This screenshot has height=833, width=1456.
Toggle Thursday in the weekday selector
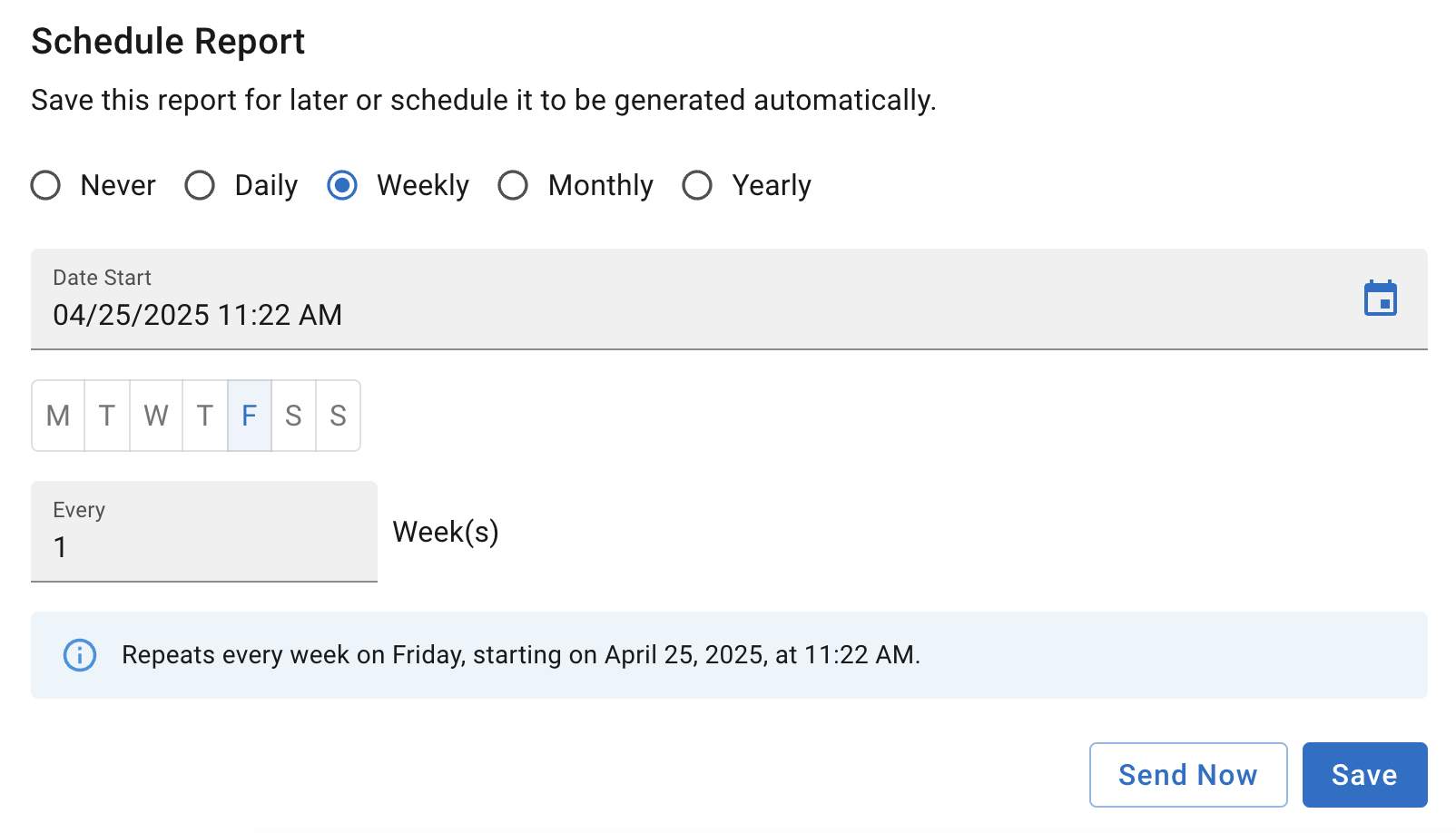tap(204, 416)
